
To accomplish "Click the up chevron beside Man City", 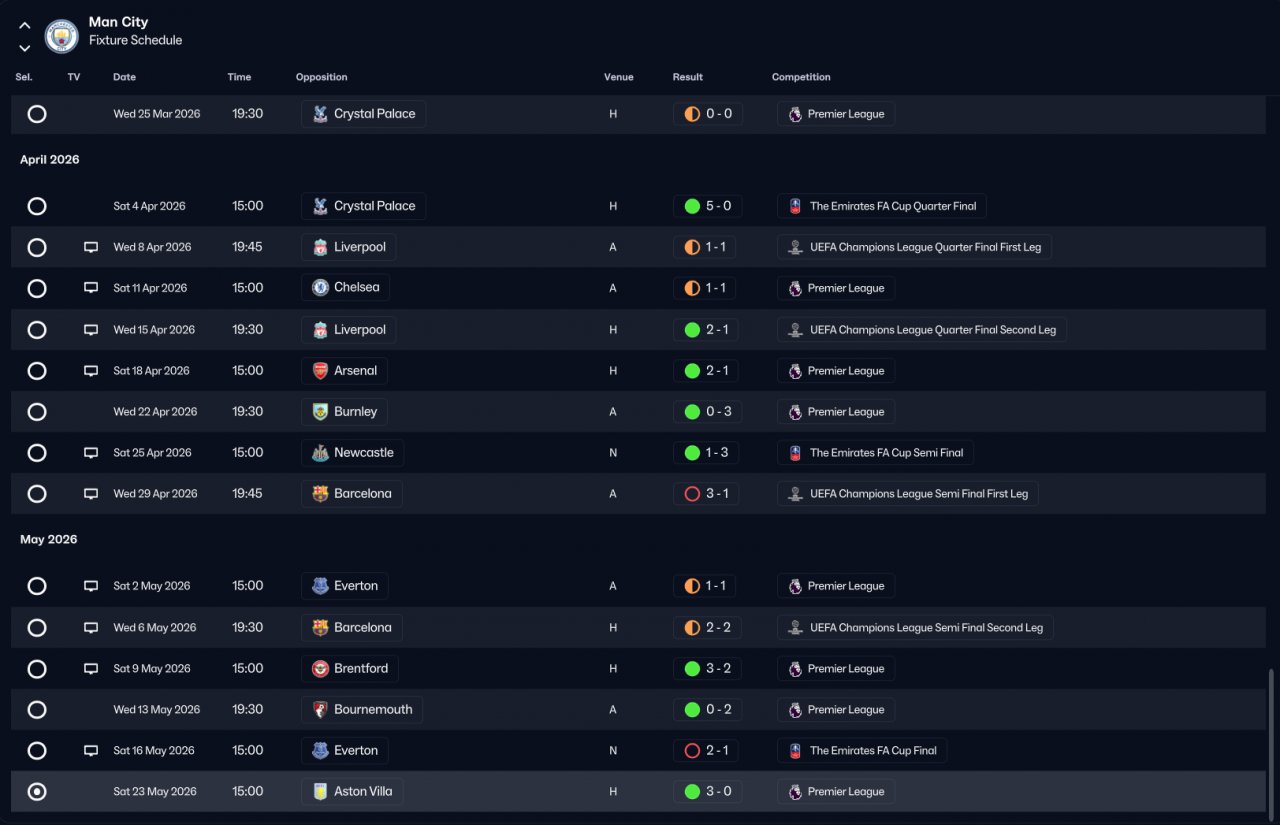I will (25, 25).
